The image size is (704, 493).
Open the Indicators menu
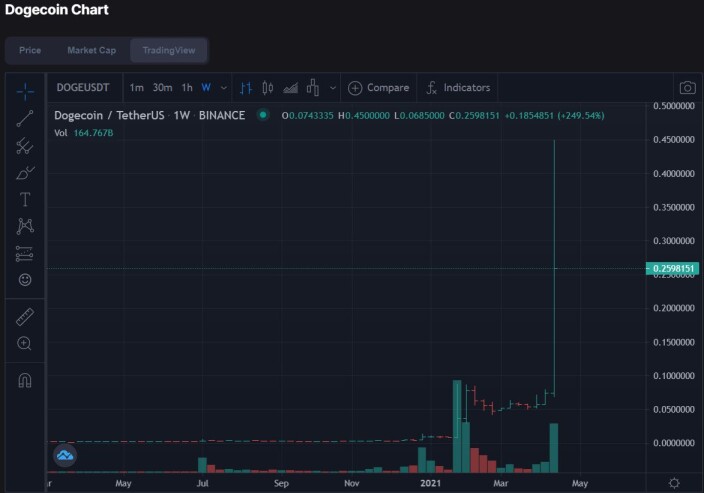[458, 88]
